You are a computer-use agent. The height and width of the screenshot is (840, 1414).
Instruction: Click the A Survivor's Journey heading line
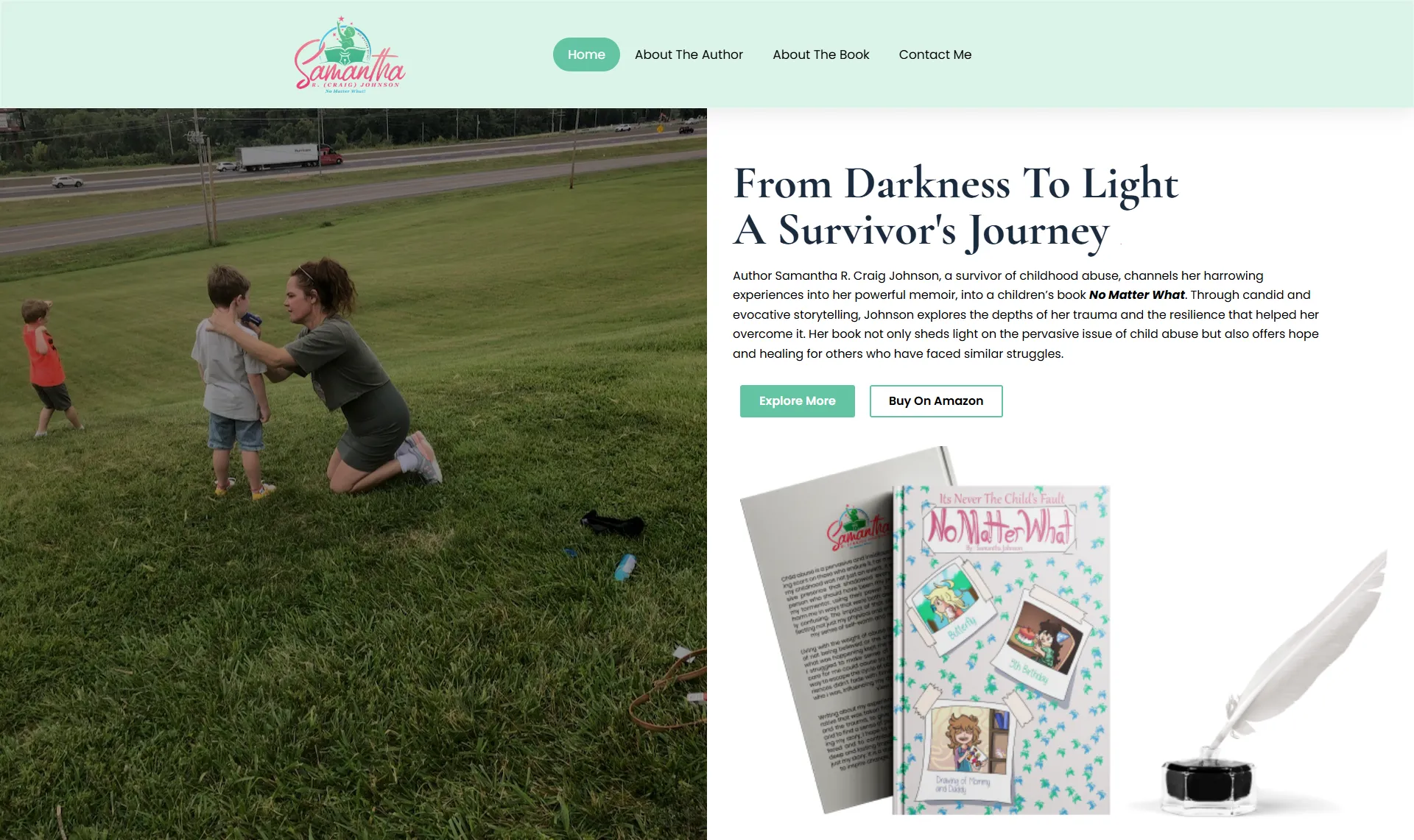click(x=921, y=231)
